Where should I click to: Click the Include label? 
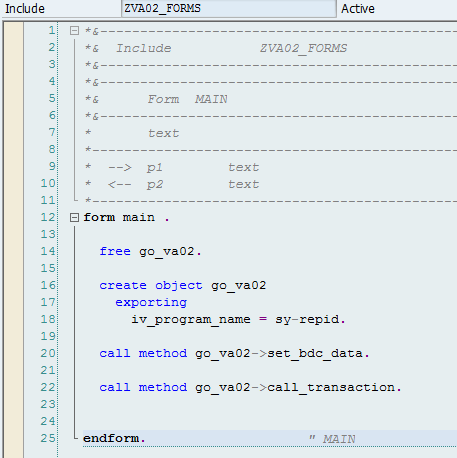click(25, 9)
